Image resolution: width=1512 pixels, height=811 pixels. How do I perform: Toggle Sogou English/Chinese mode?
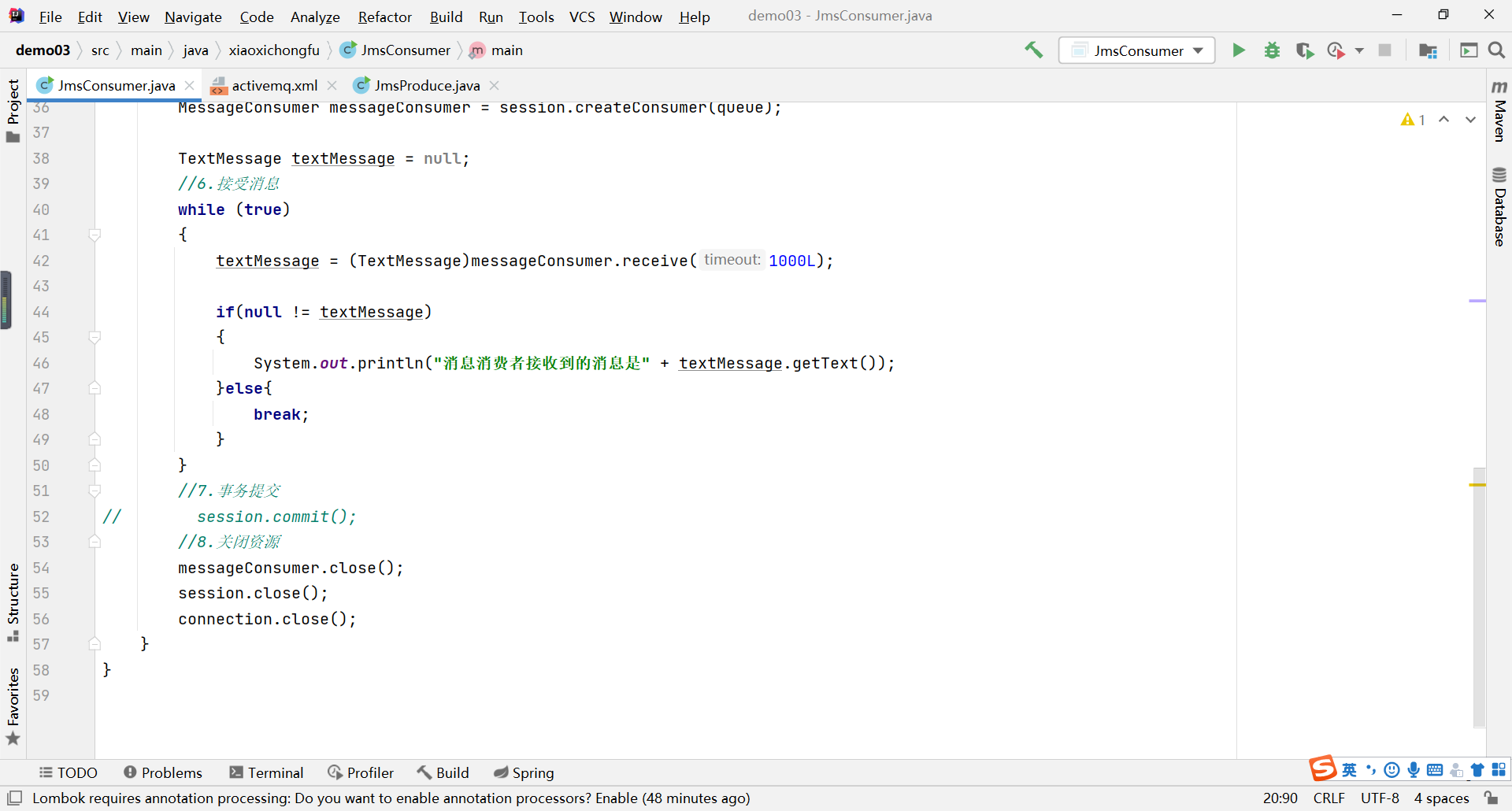1350,770
